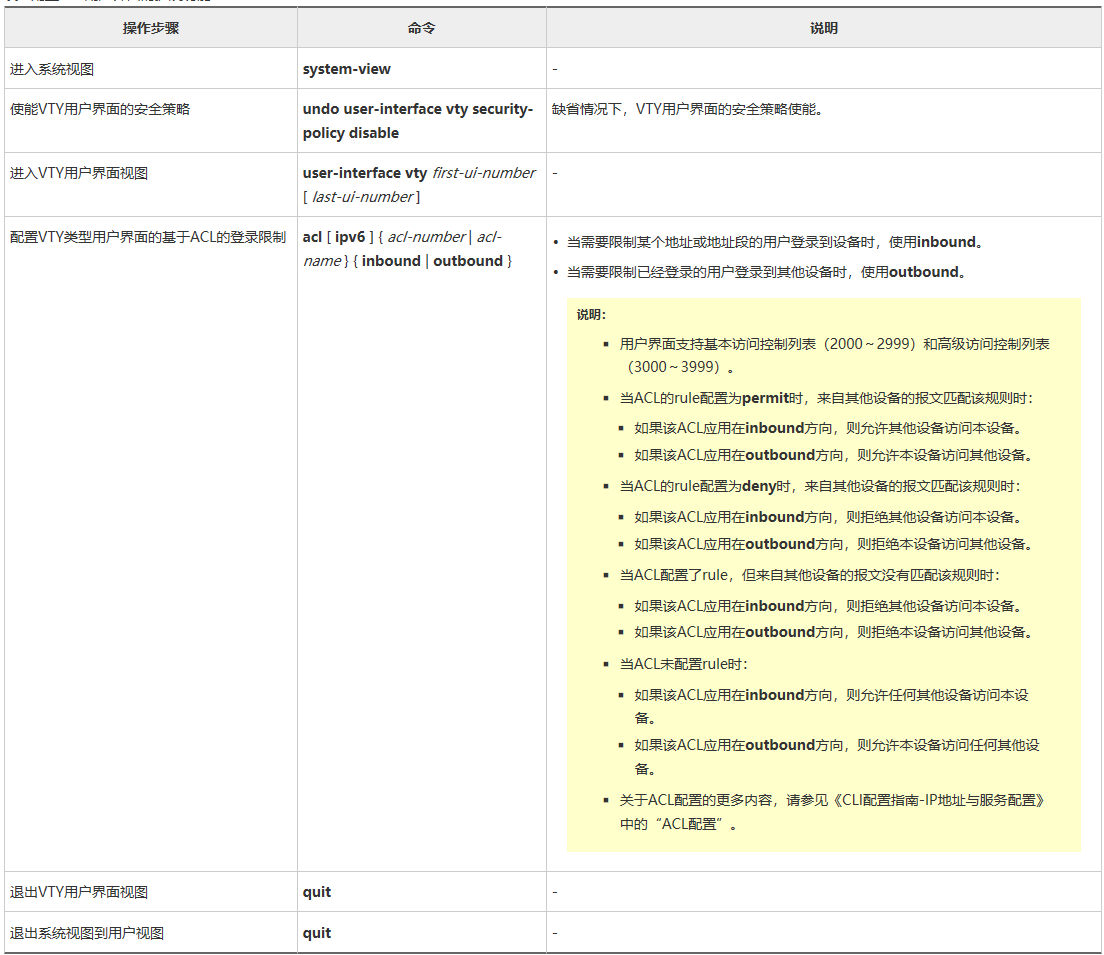
Task: Open the 《CLI配置指南-IP地址与服务配置》 reference
Action: [x=925, y=800]
